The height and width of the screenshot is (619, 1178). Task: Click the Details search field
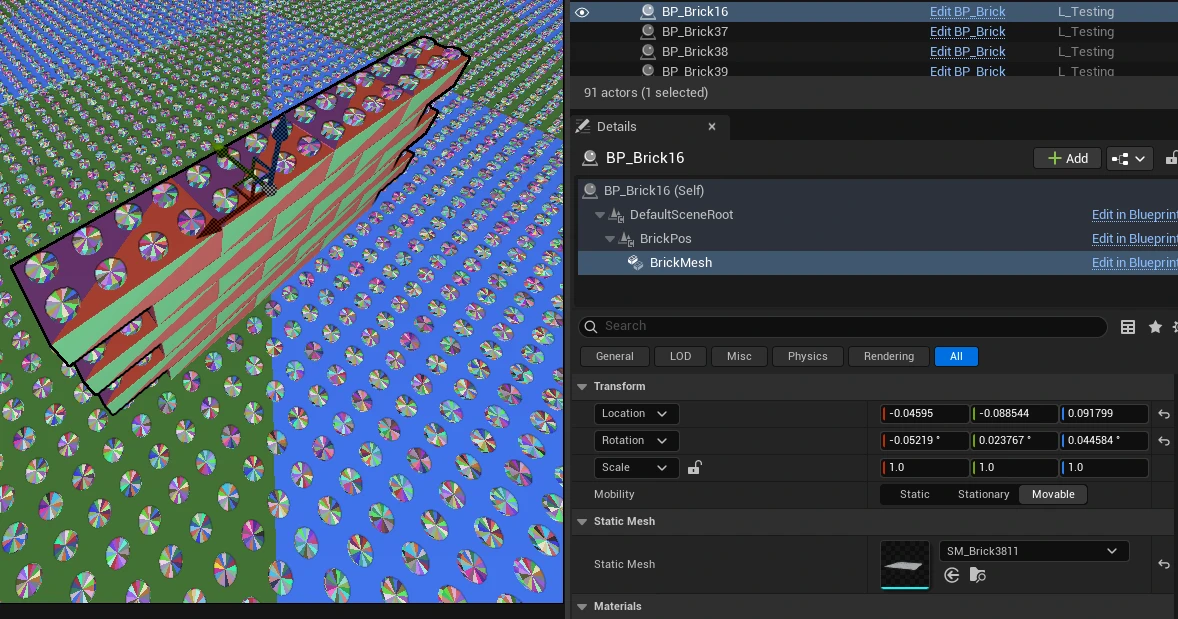(842, 326)
